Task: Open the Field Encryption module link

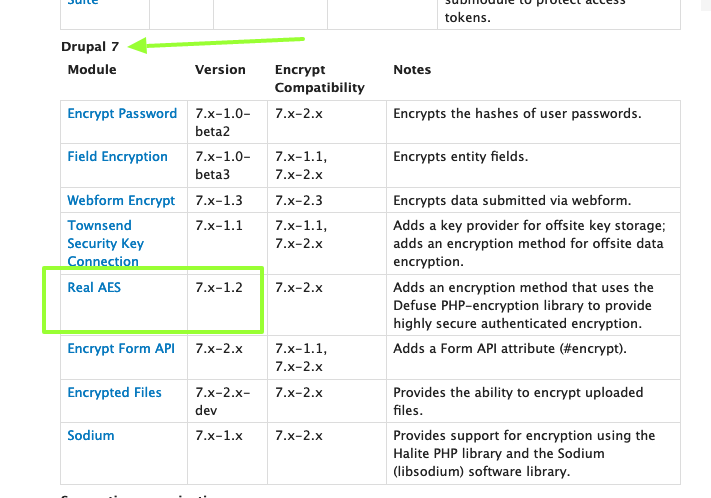Action: pyautogui.click(x=117, y=156)
